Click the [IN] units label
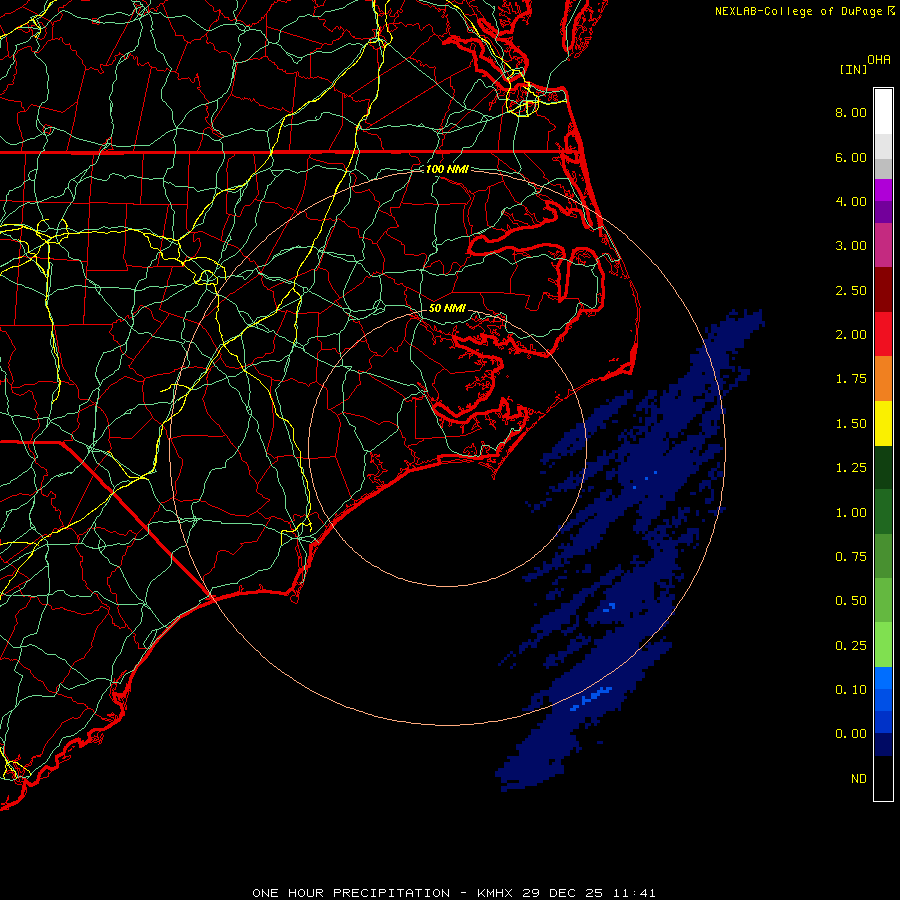The height and width of the screenshot is (900, 900). coord(853,69)
